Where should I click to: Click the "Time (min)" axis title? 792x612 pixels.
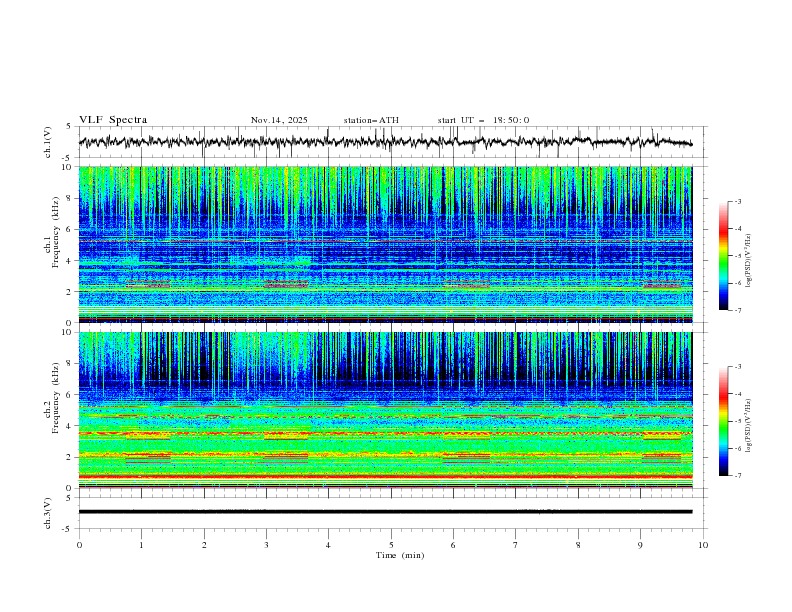400,555
